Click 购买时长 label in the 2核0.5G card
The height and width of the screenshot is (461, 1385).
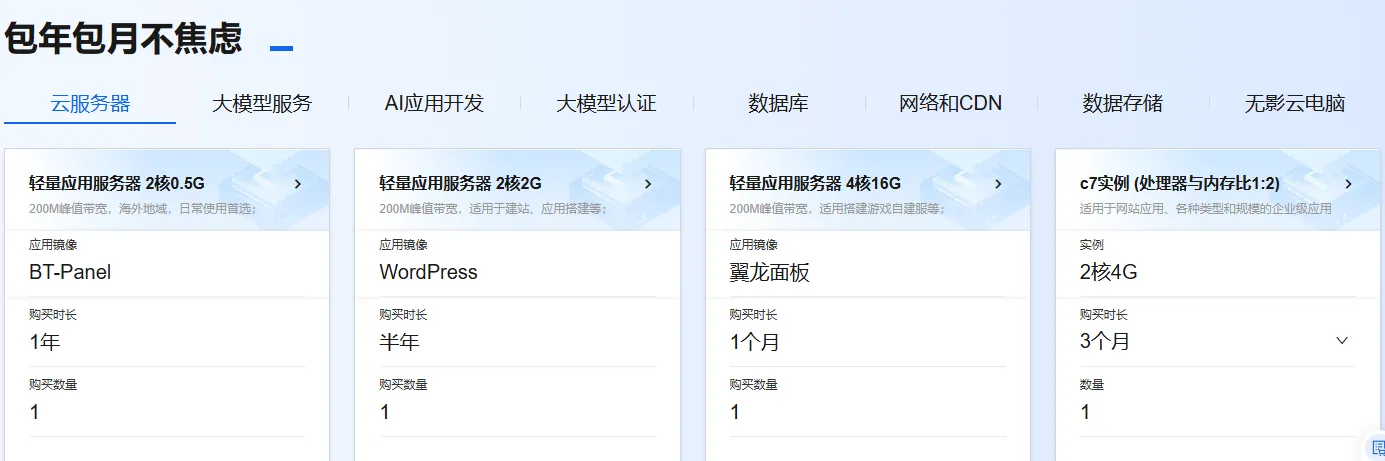[53, 315]
